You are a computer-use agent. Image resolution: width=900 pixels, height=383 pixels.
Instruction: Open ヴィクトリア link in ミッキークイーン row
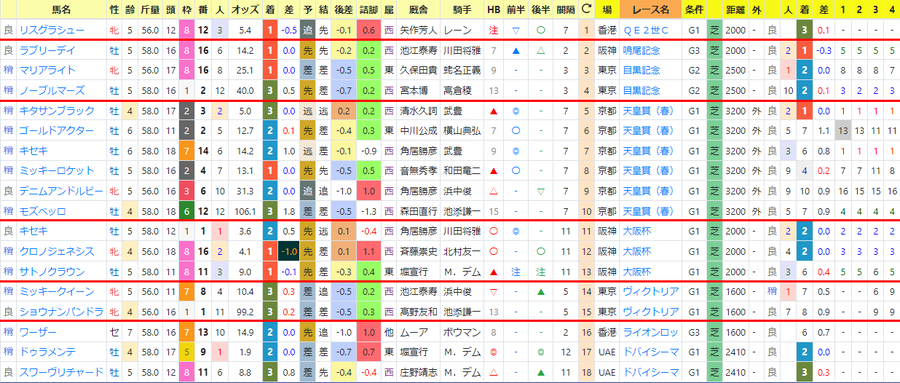pyautogui.click(x=651, y=292)
